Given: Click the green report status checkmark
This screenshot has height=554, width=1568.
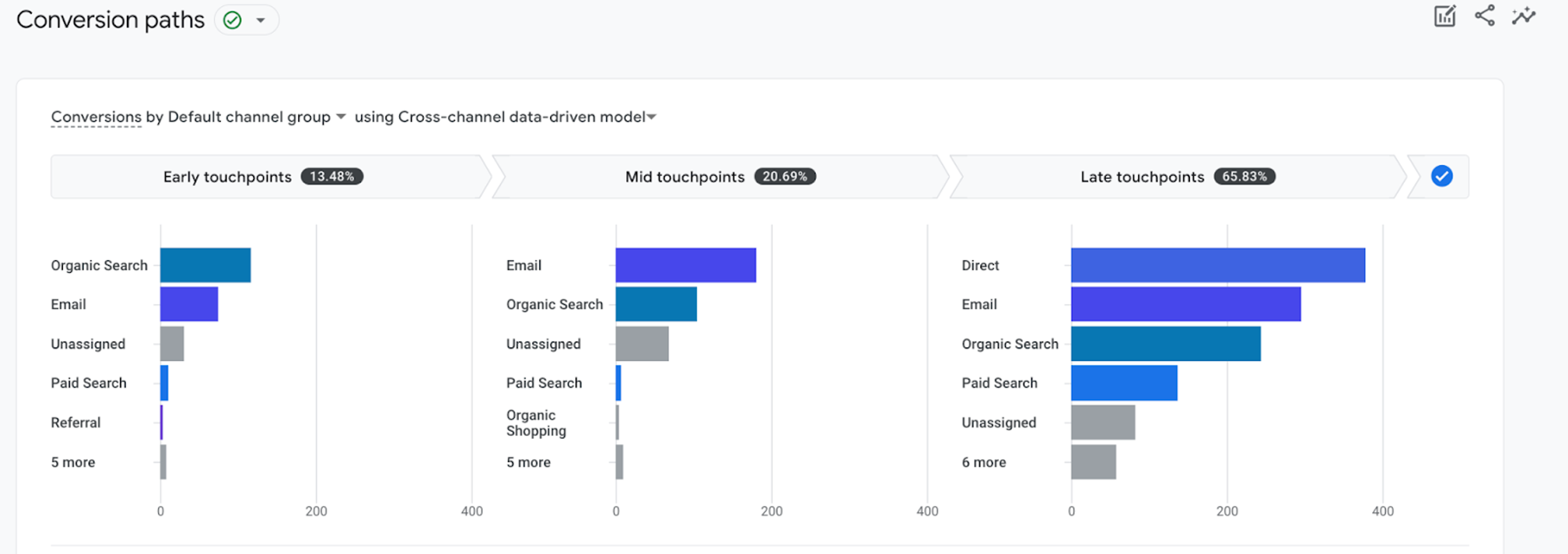Looking at the screenshot, I should [232, 20].
